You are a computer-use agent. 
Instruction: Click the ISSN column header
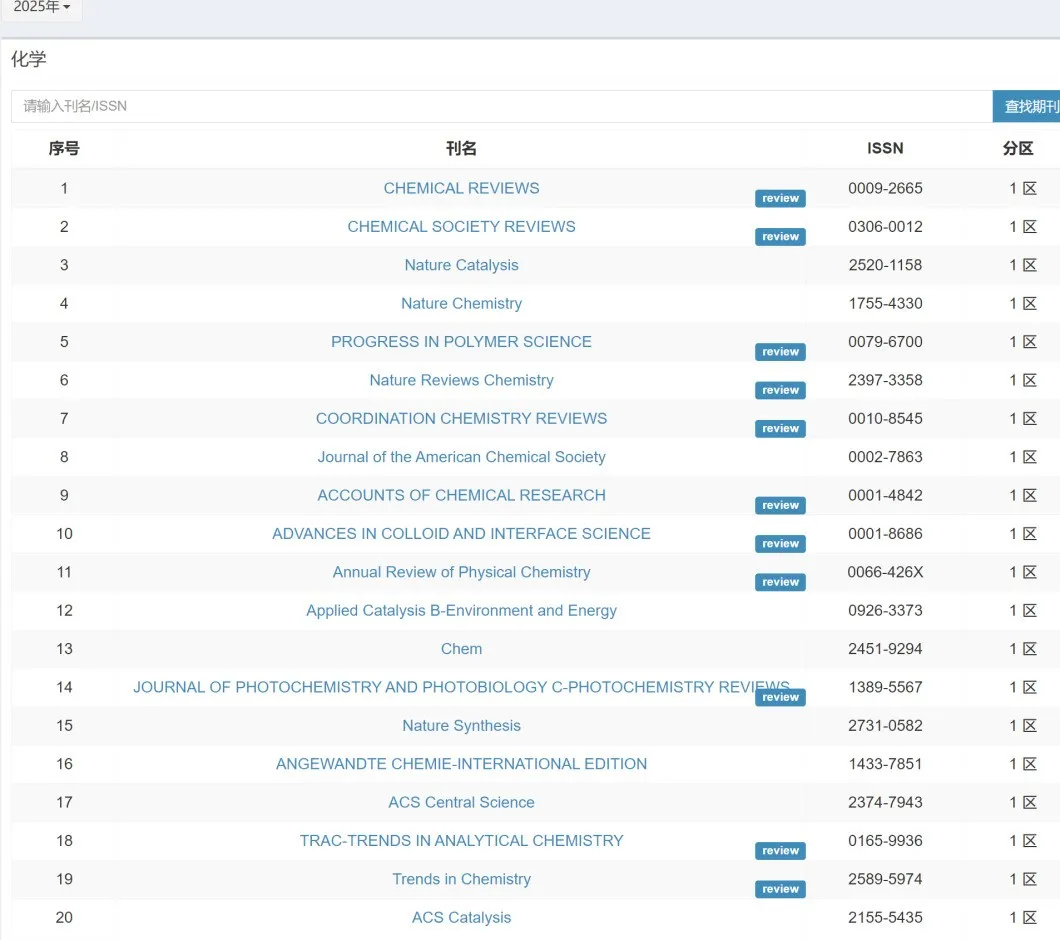[885, 148]
